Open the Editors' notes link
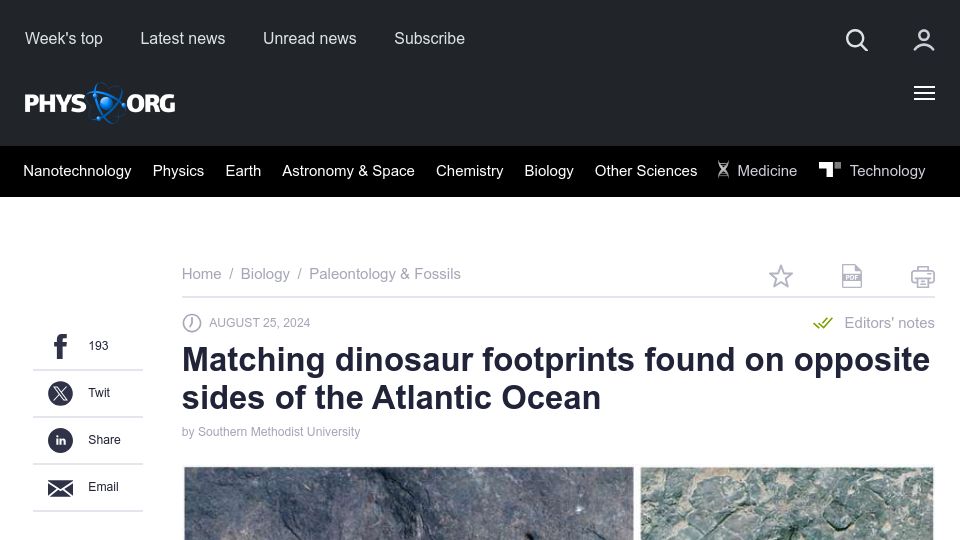The image size is (960, 540). (889, 323)
